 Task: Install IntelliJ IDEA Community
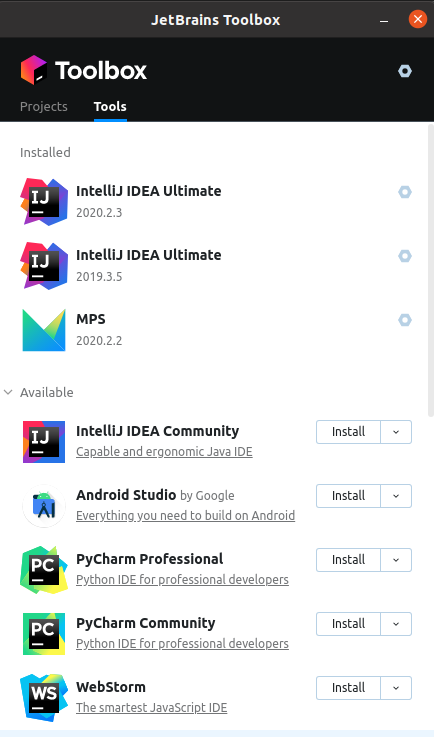coord(348,432)
